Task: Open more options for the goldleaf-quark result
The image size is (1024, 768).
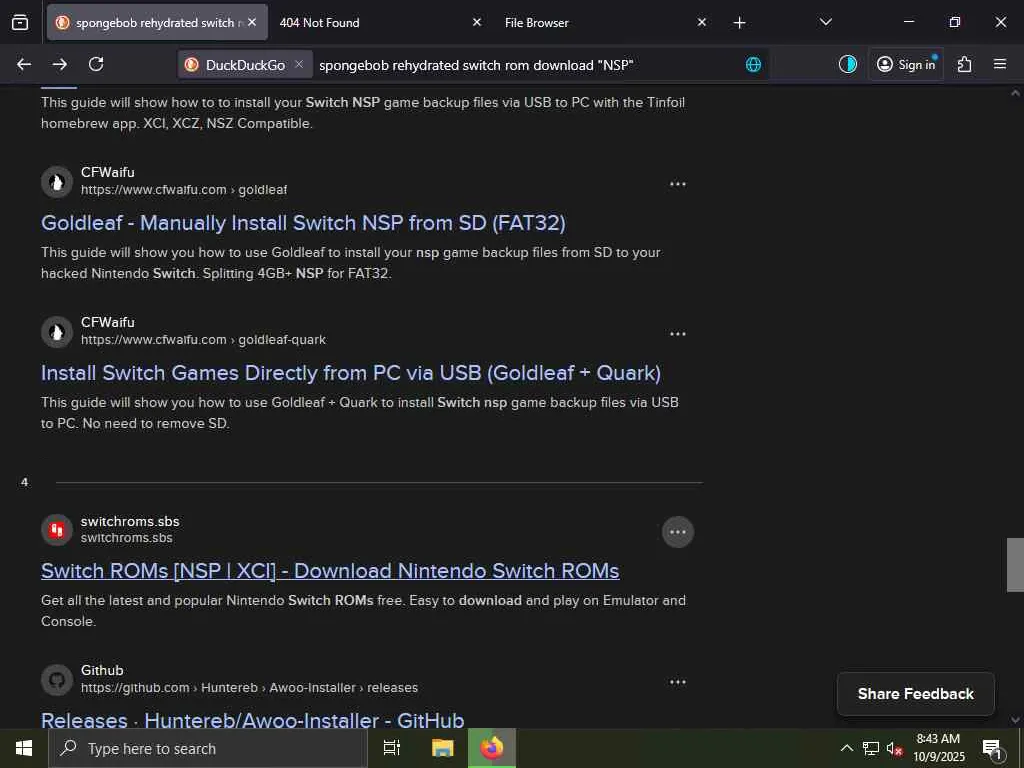Action: [x=678, y=334]
